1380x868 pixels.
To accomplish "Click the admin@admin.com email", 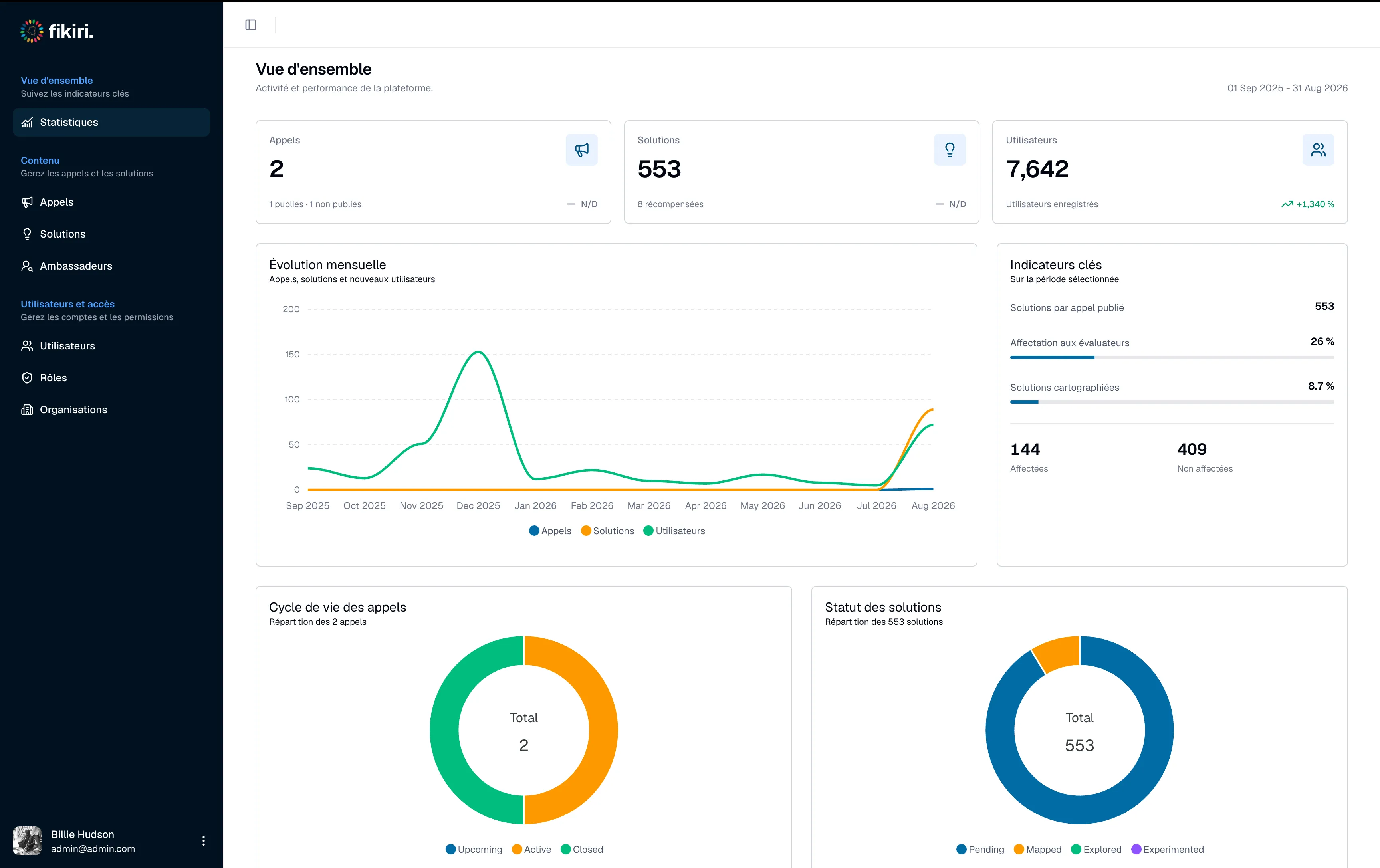I will point(93,848).
